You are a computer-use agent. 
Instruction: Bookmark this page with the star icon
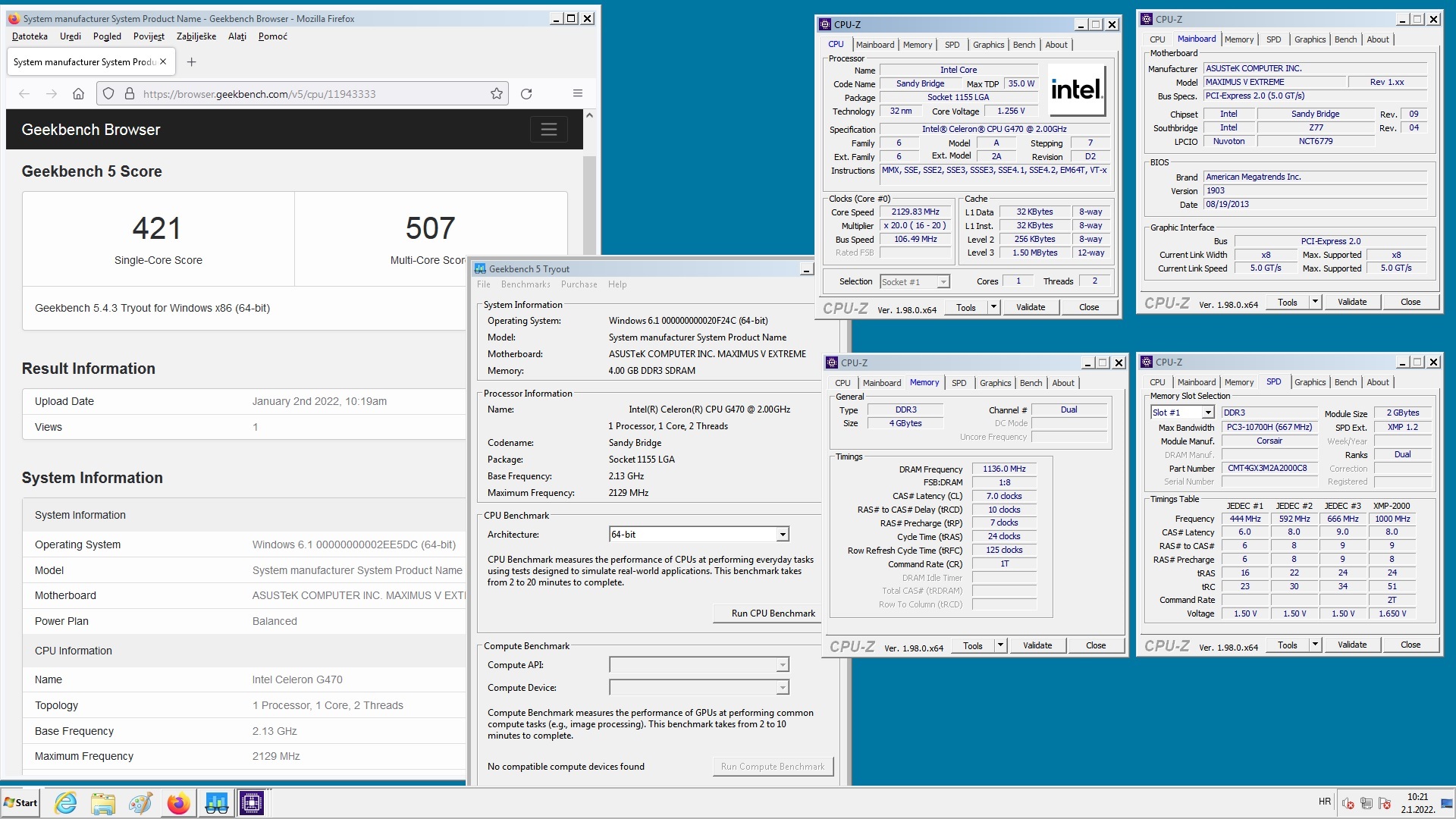click(497, 93)
